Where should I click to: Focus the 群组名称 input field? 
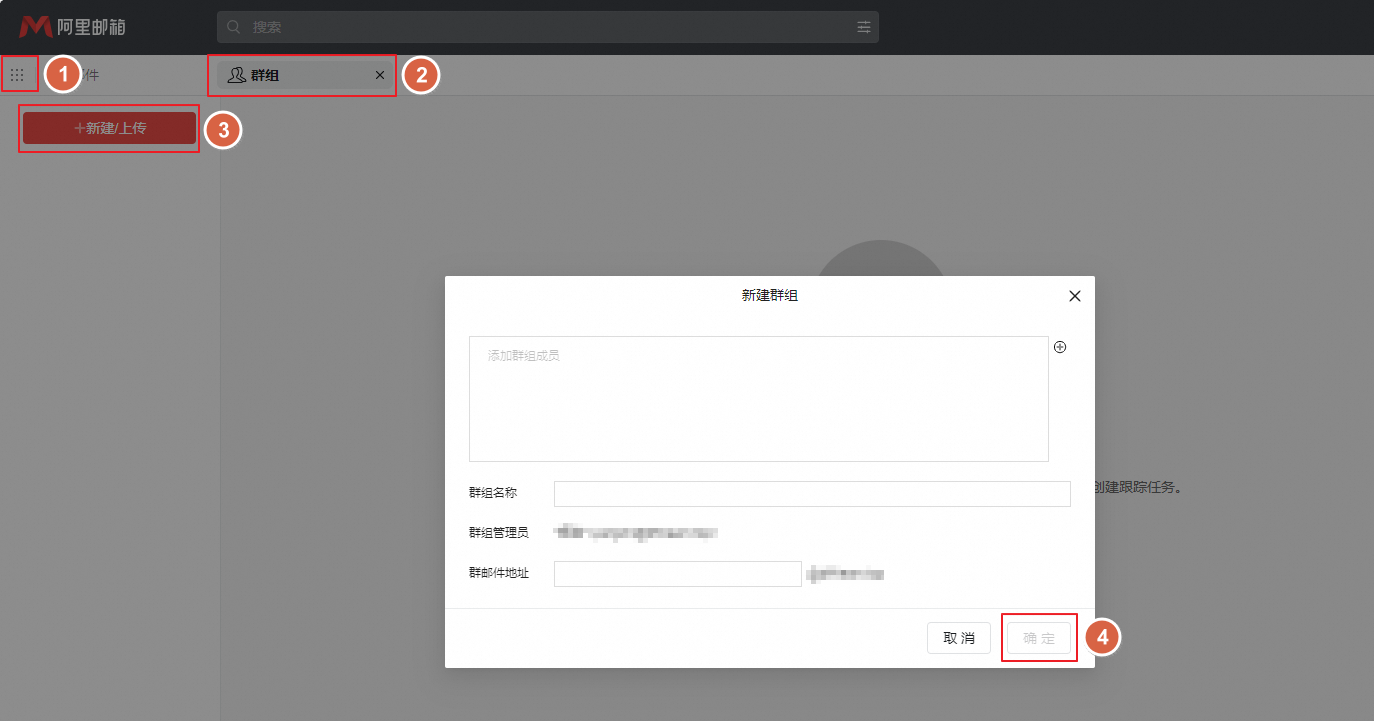click(x=811, y=493)
